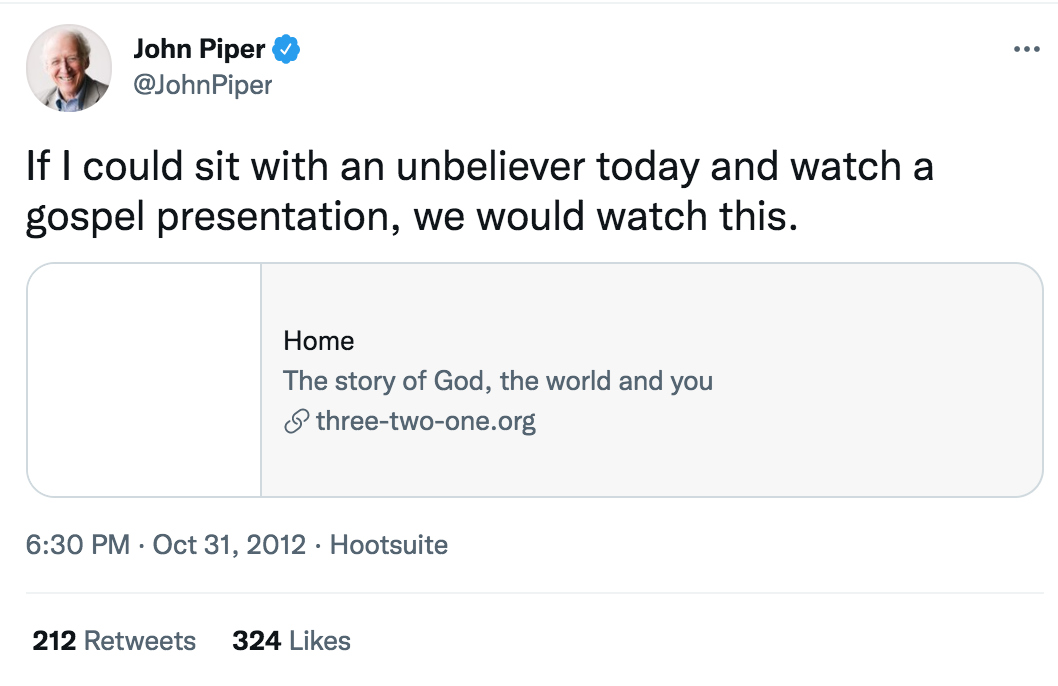Click the word unbeliever in tweet
The height and width of the screenshot is (686, 1058).
pos(491,166)
